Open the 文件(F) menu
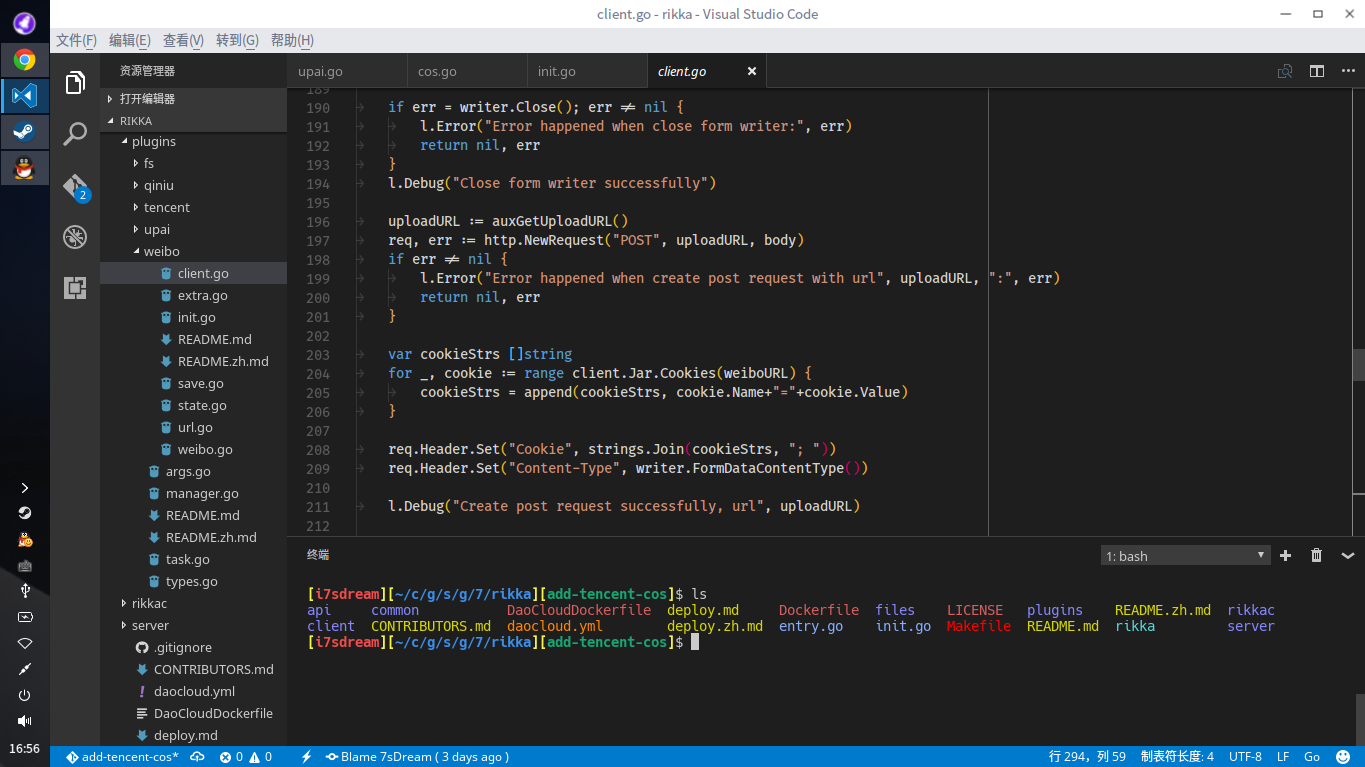This screenshot has height=767, width=1365. (76, 40)
